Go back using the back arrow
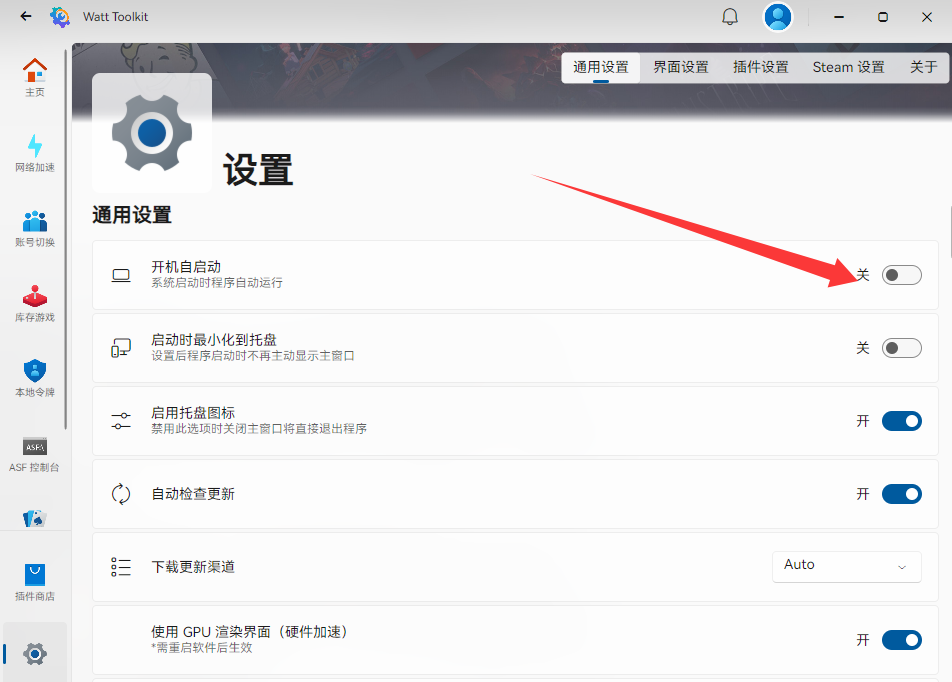The image size is (952, 682). coord(26,16)
